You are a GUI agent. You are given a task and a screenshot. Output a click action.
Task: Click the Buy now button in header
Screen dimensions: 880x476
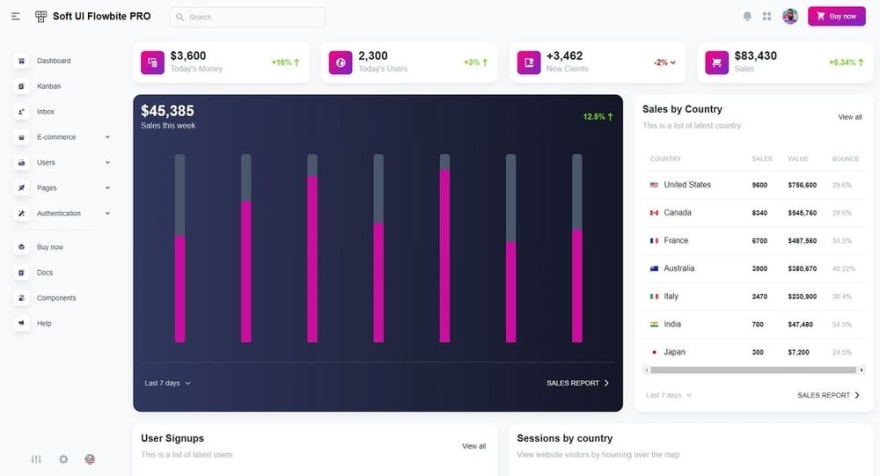(837, 16)
